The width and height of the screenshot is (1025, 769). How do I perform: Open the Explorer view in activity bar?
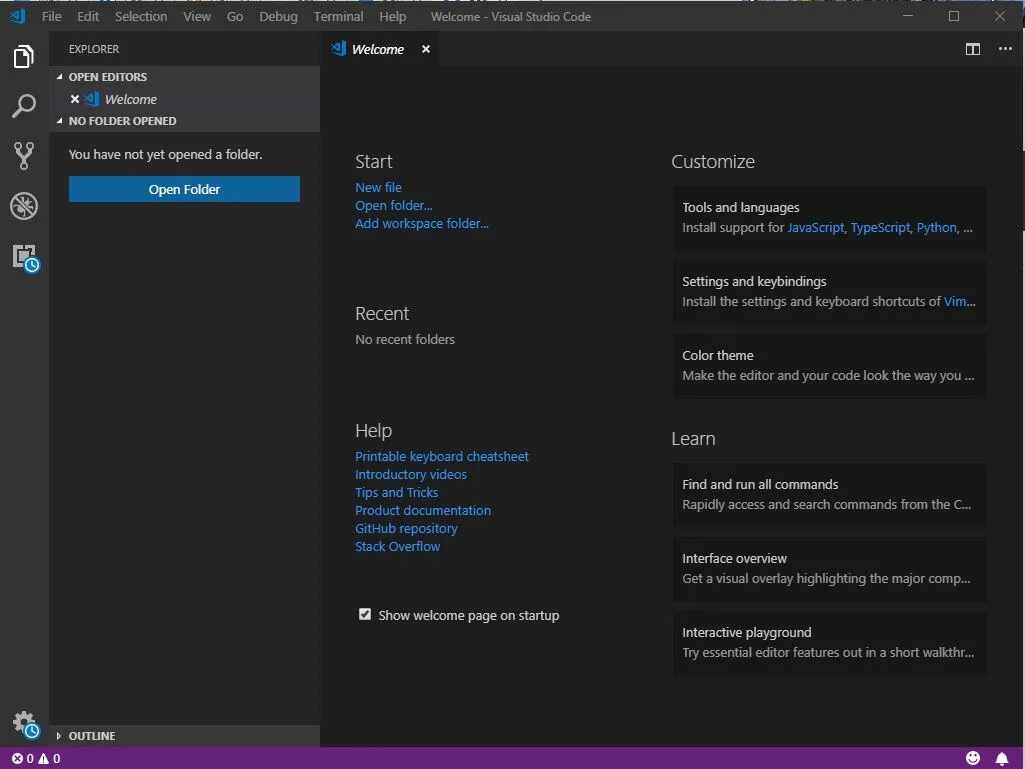(x=24, y=57)
